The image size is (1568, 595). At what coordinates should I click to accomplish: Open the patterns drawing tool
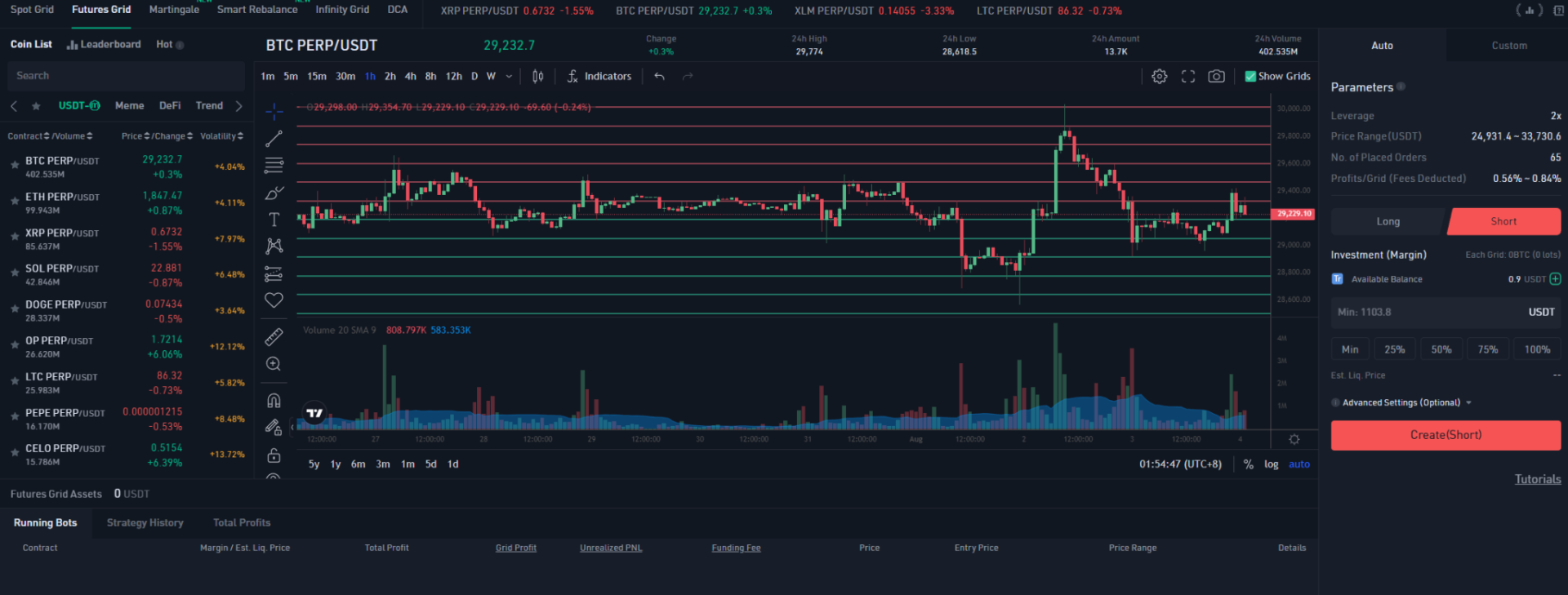[x=274, y=246]
